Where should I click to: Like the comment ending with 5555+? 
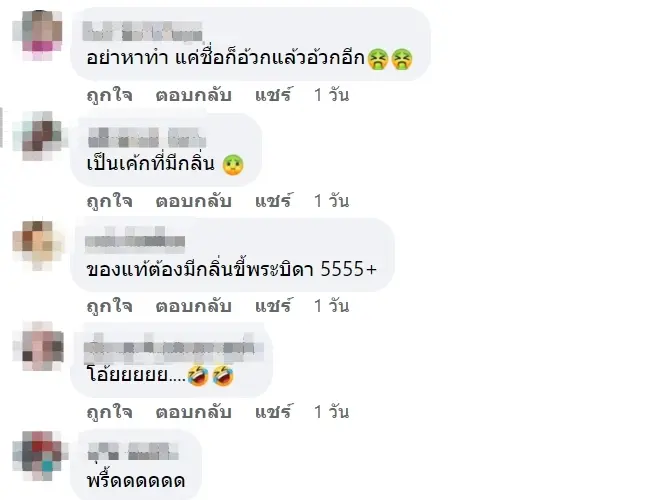tap(109, 306)
